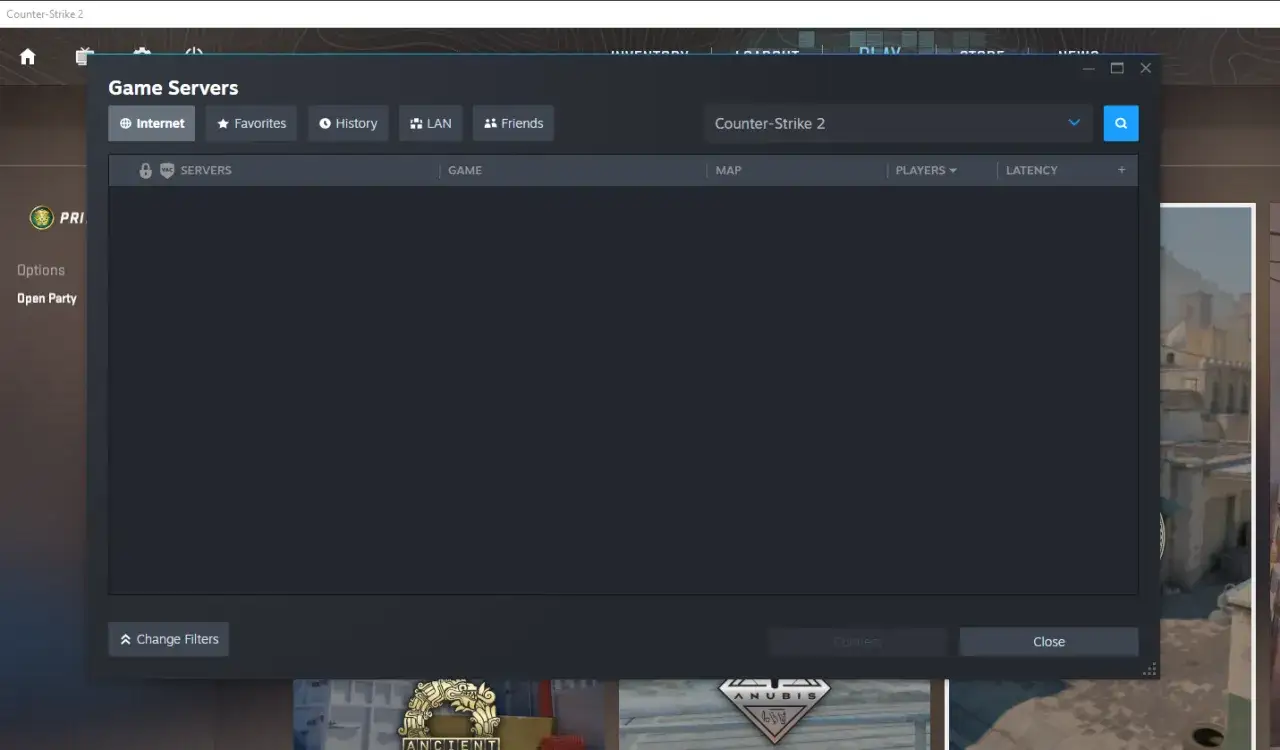1280x750 pixels.
Task: Click the Close button in Game Servers
Action: 1049,642
